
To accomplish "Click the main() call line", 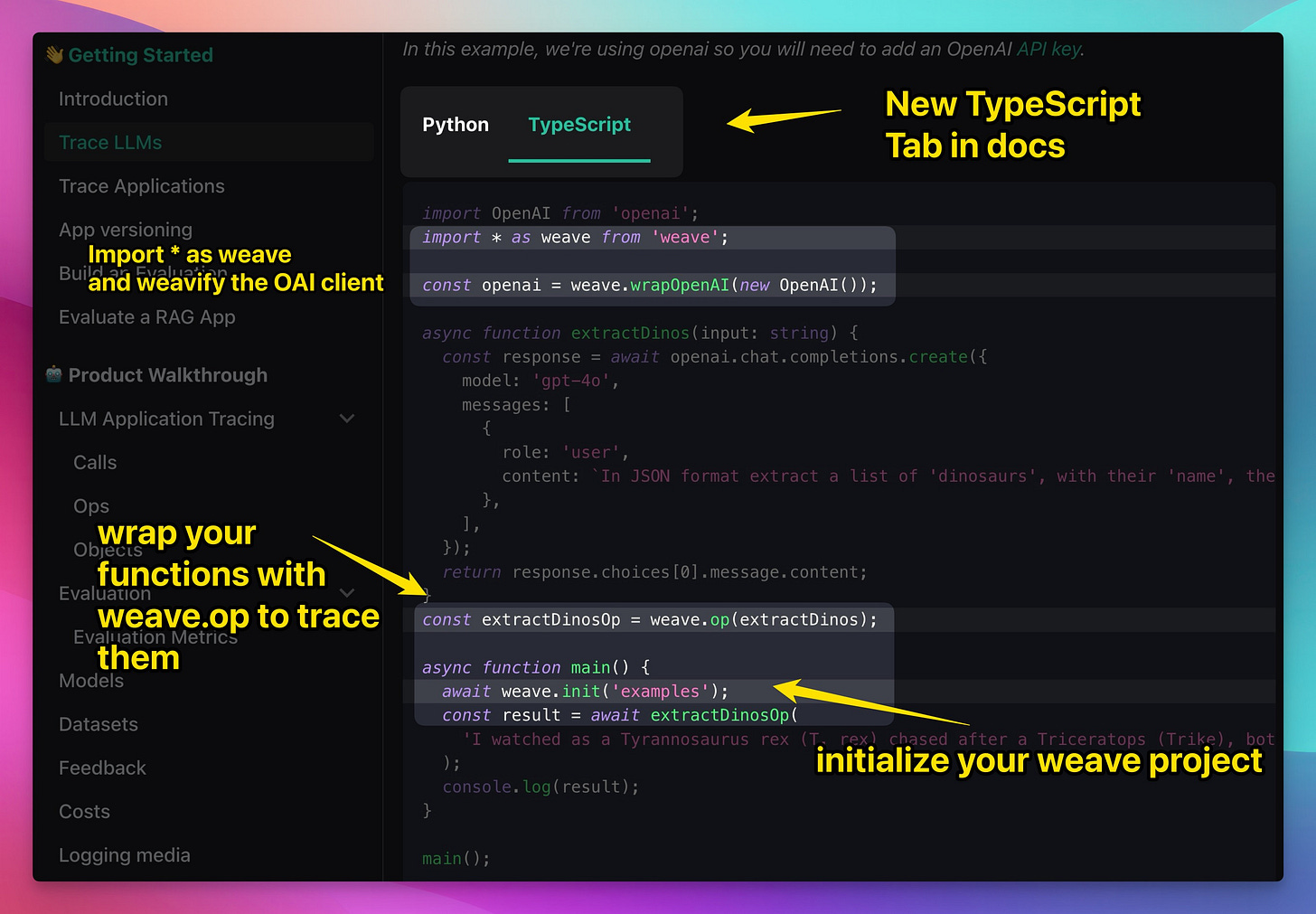I will 456,858.
